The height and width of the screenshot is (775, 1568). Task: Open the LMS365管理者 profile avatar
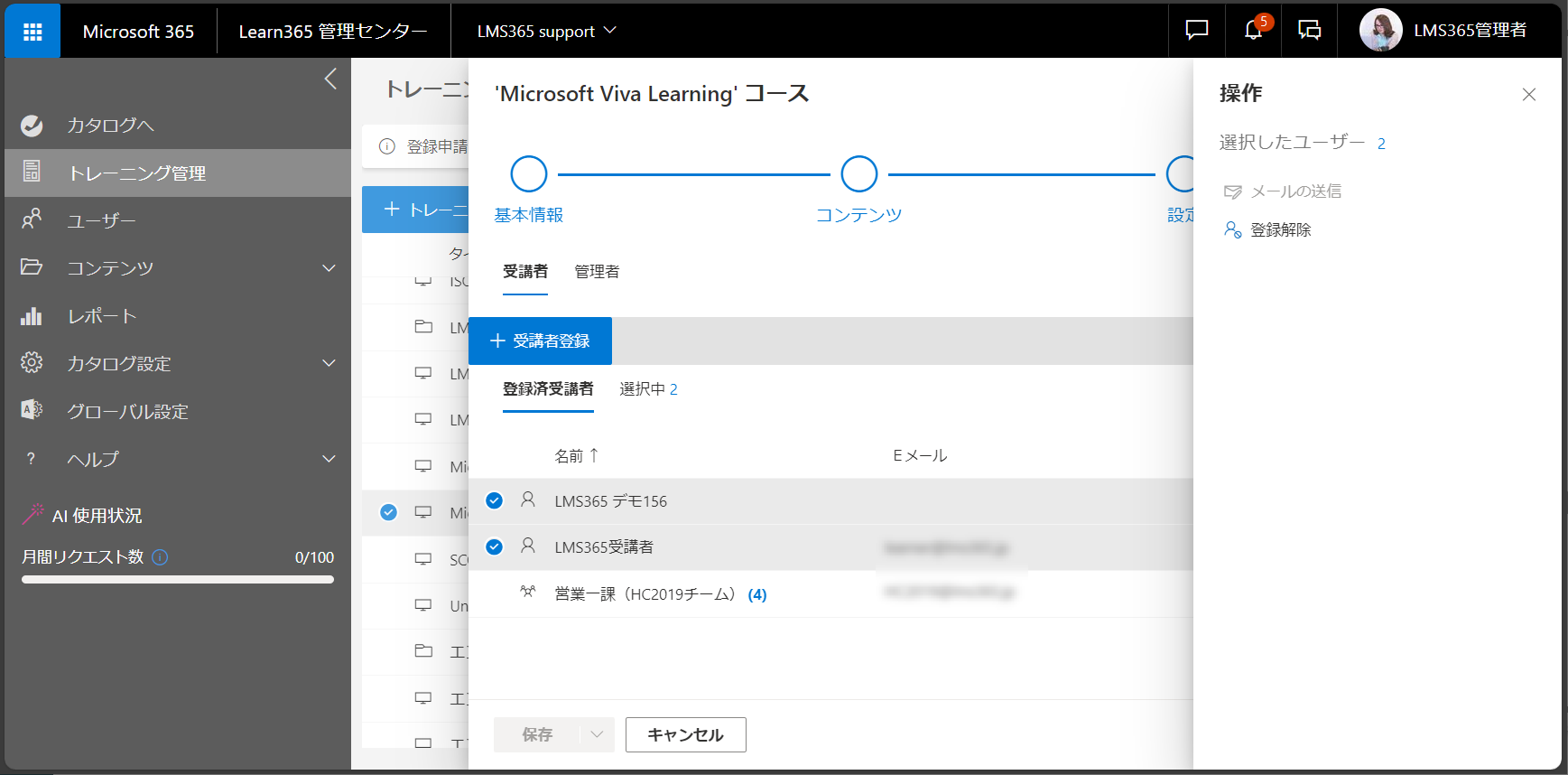pos(1380,31)
